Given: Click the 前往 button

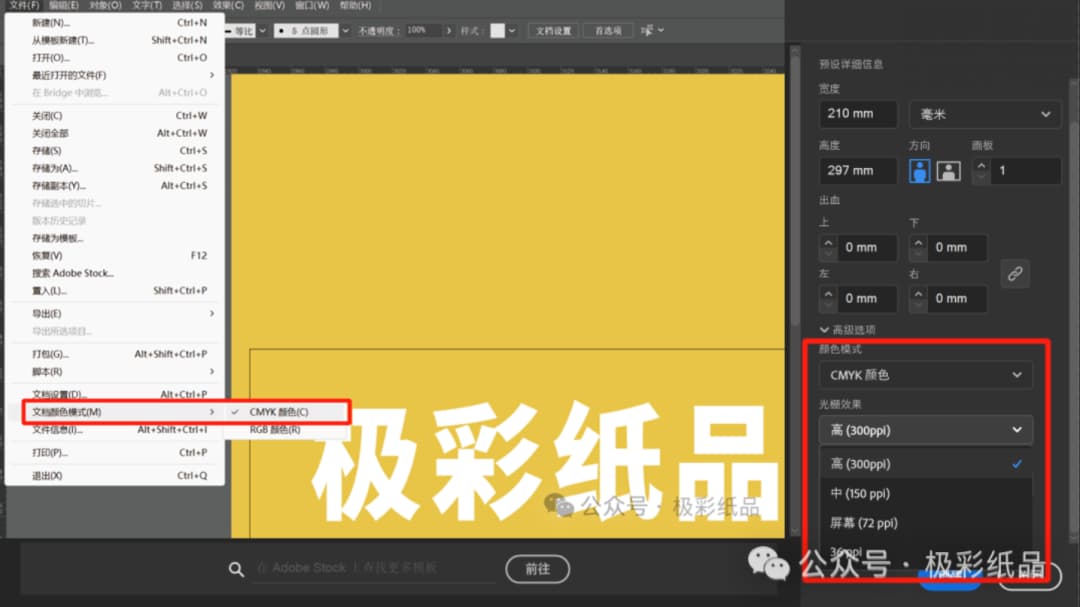Looking at the screenshot, I should (x=537, y=569).
